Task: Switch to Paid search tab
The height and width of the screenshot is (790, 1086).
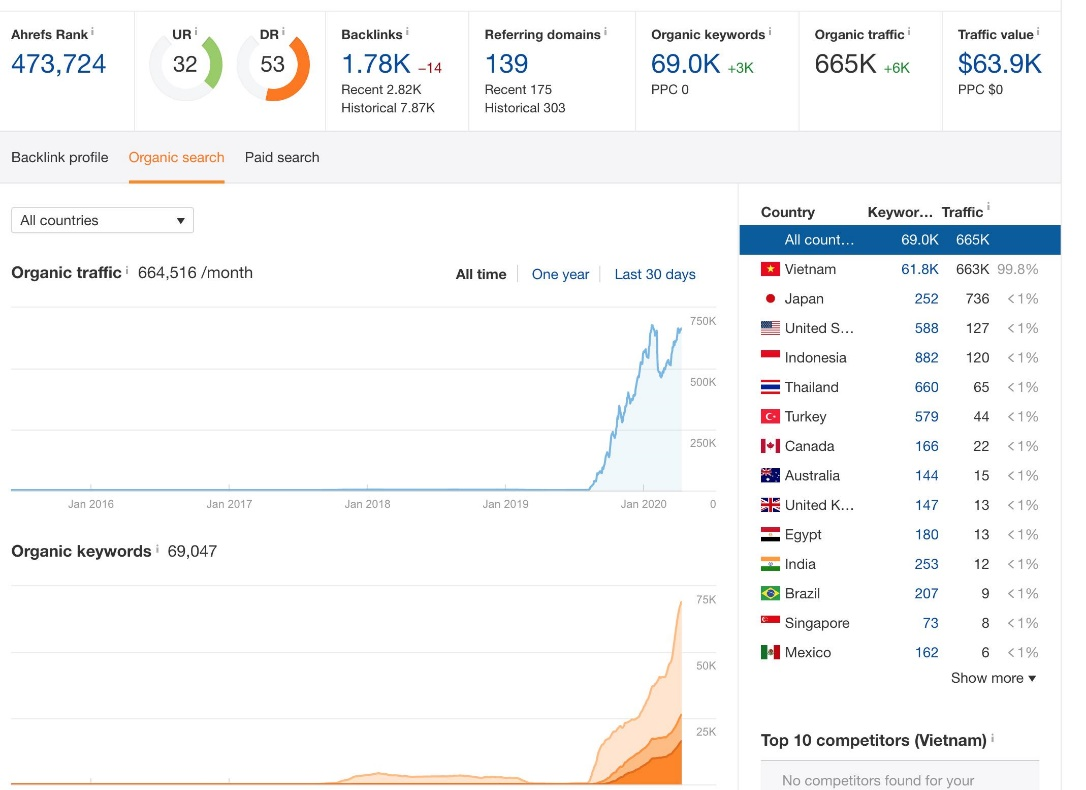Action: pos(282,157)
